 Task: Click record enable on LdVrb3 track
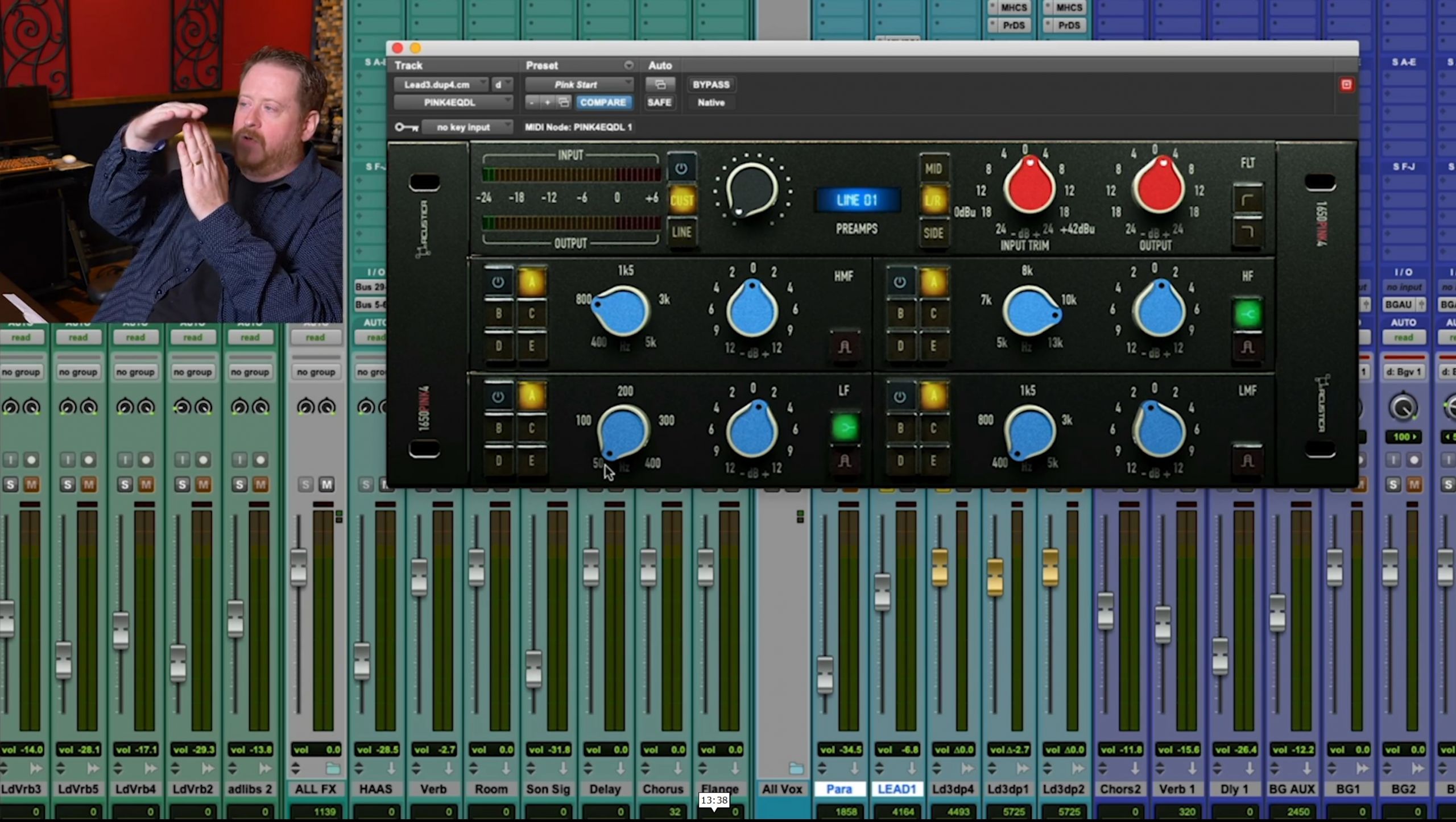[x=32, y=460]
